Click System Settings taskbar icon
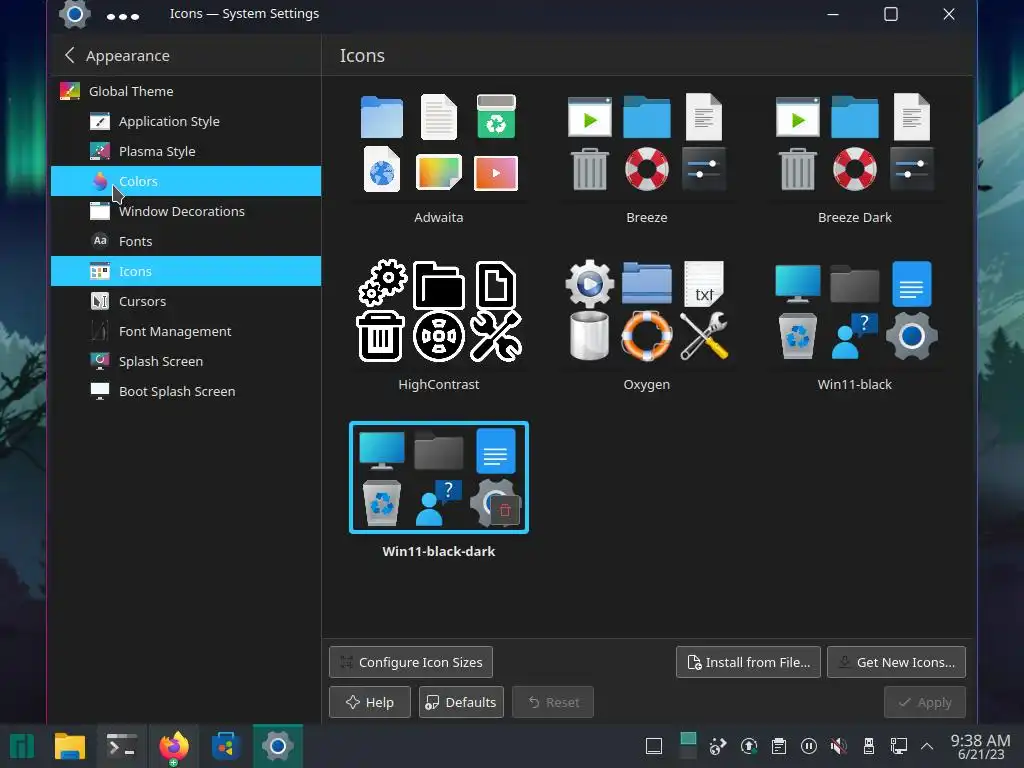The width and height of the screenshot is (1024, 768). [278, 746]
